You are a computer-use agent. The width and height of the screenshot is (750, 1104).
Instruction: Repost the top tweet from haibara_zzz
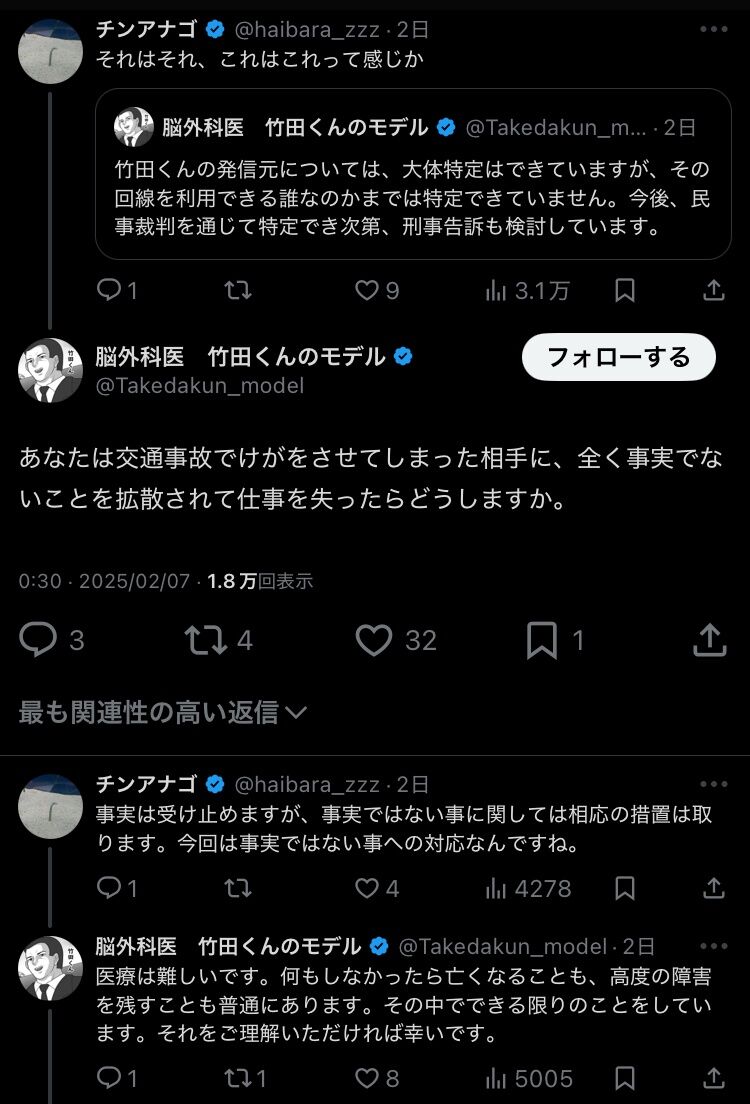(238, 290)
